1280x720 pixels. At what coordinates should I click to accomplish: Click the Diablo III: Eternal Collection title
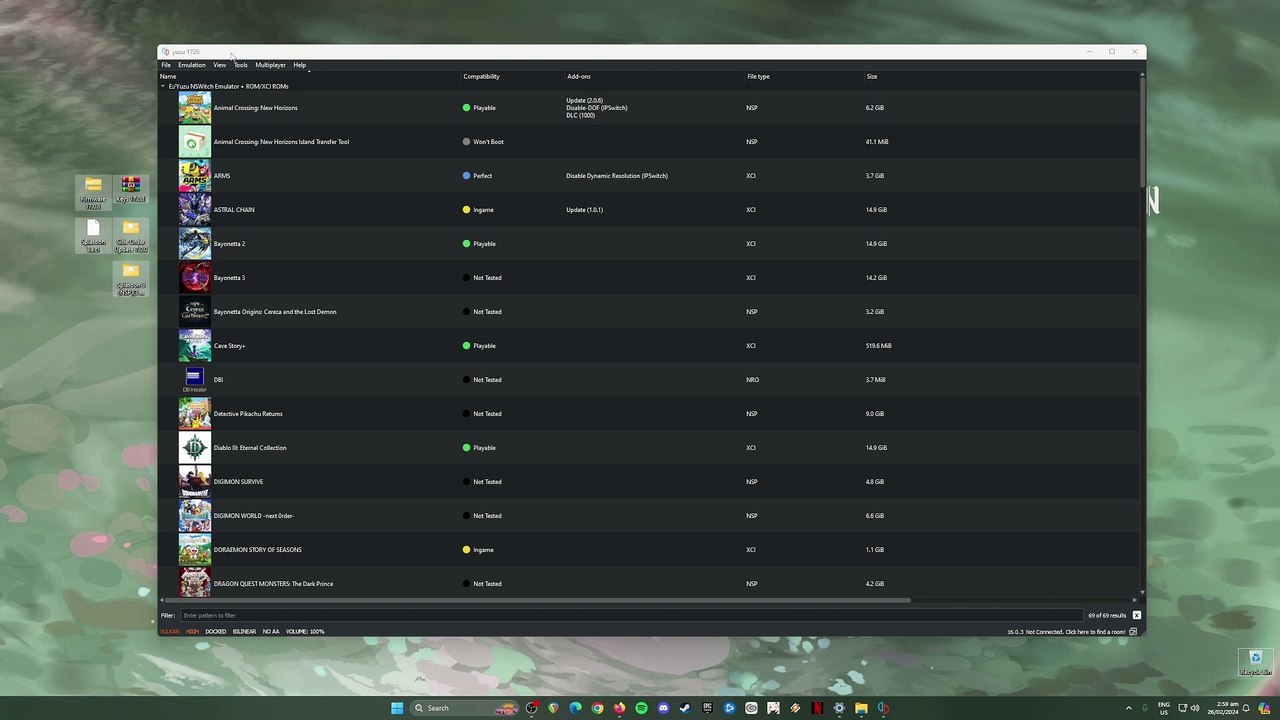[250, 448]
